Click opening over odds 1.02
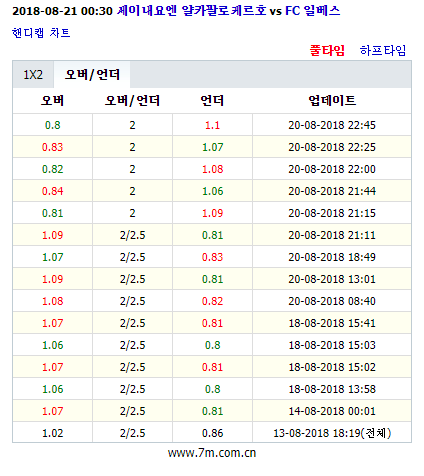Viewport: 424px width, 476px height. point(52,433)
